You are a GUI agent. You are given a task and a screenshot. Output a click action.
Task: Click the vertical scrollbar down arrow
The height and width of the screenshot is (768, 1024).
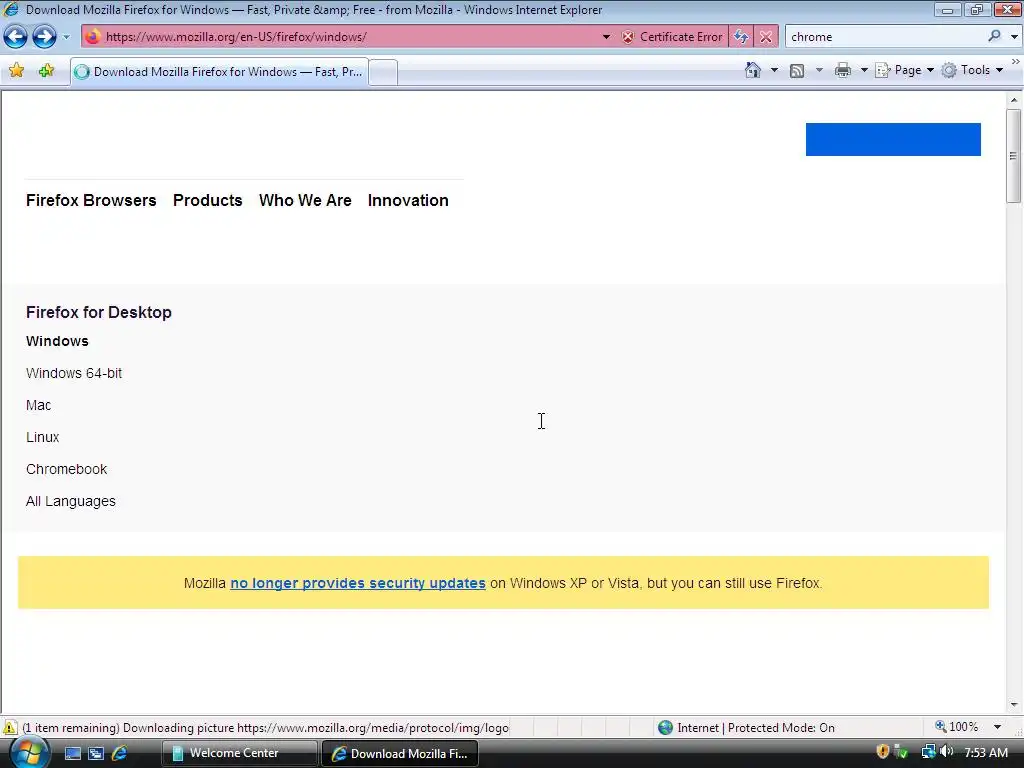[x=1014, y=705]
